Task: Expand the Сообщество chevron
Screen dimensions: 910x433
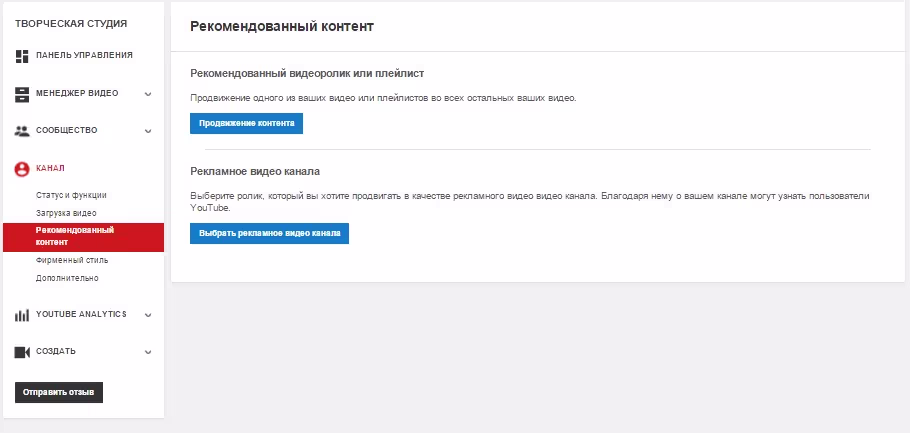Action: click(x=148, y=131)
